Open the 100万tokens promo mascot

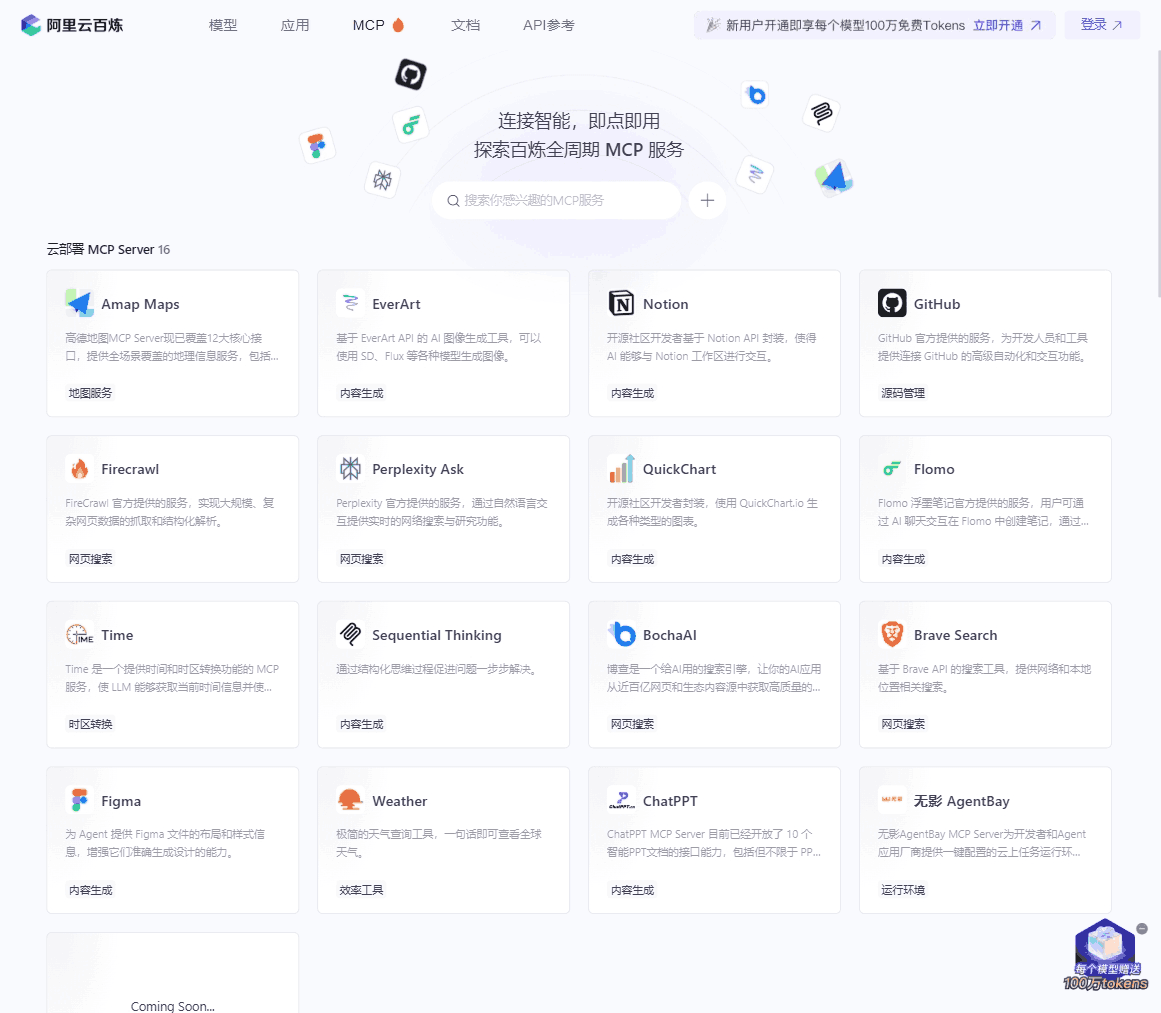click(1105, 955)
